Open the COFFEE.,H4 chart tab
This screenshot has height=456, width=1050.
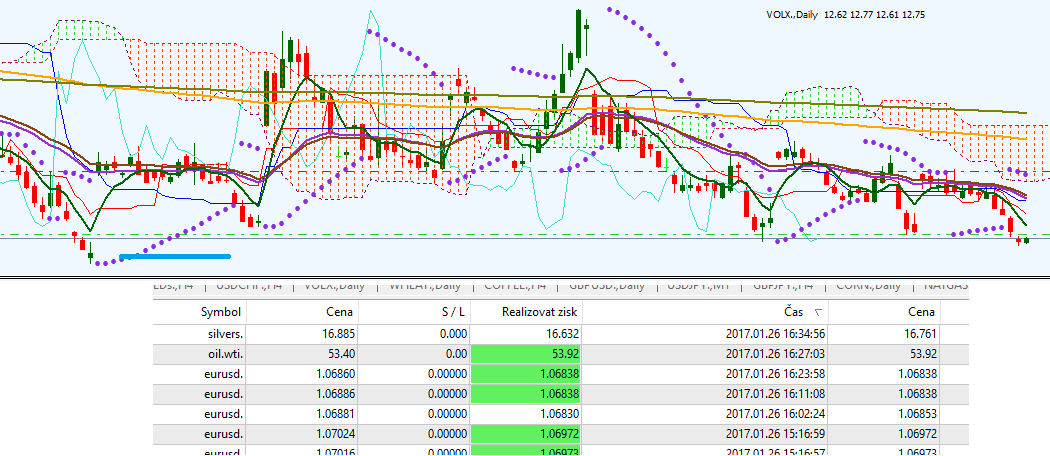[x=514, y=285]
